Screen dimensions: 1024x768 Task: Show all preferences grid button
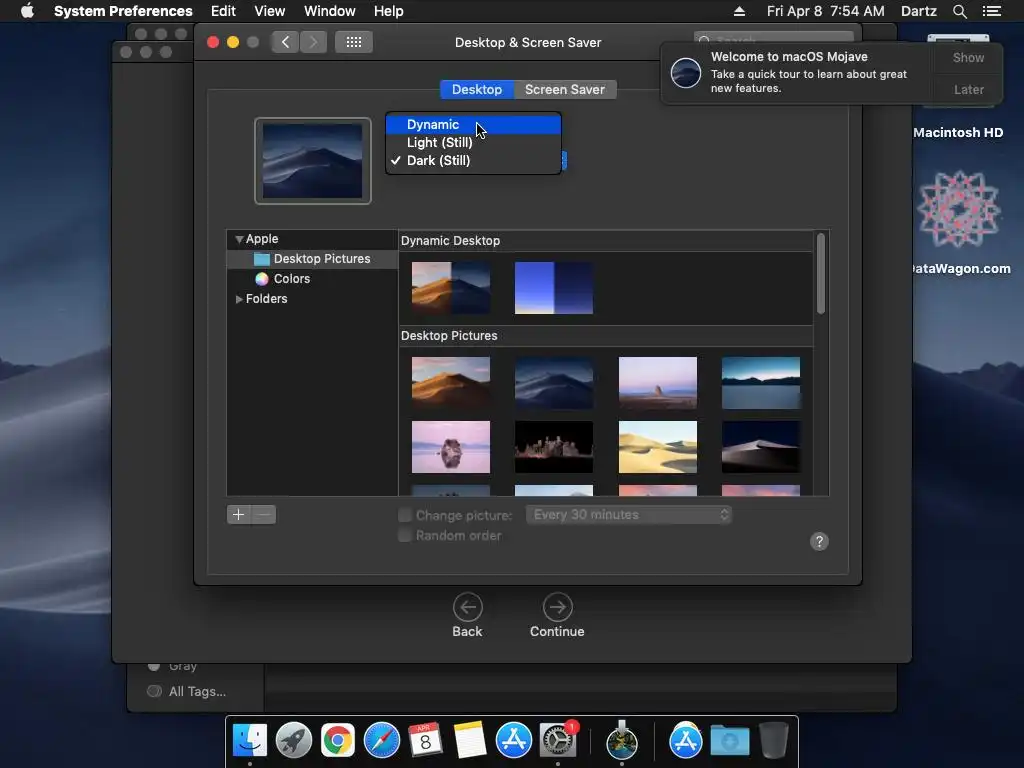click(x=353, y=42)
